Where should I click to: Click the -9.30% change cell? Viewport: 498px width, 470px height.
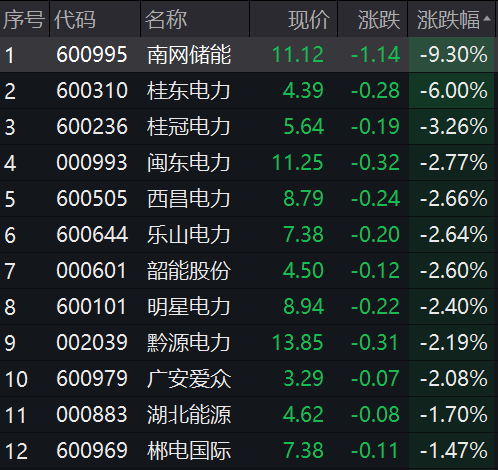pos(453,54)
